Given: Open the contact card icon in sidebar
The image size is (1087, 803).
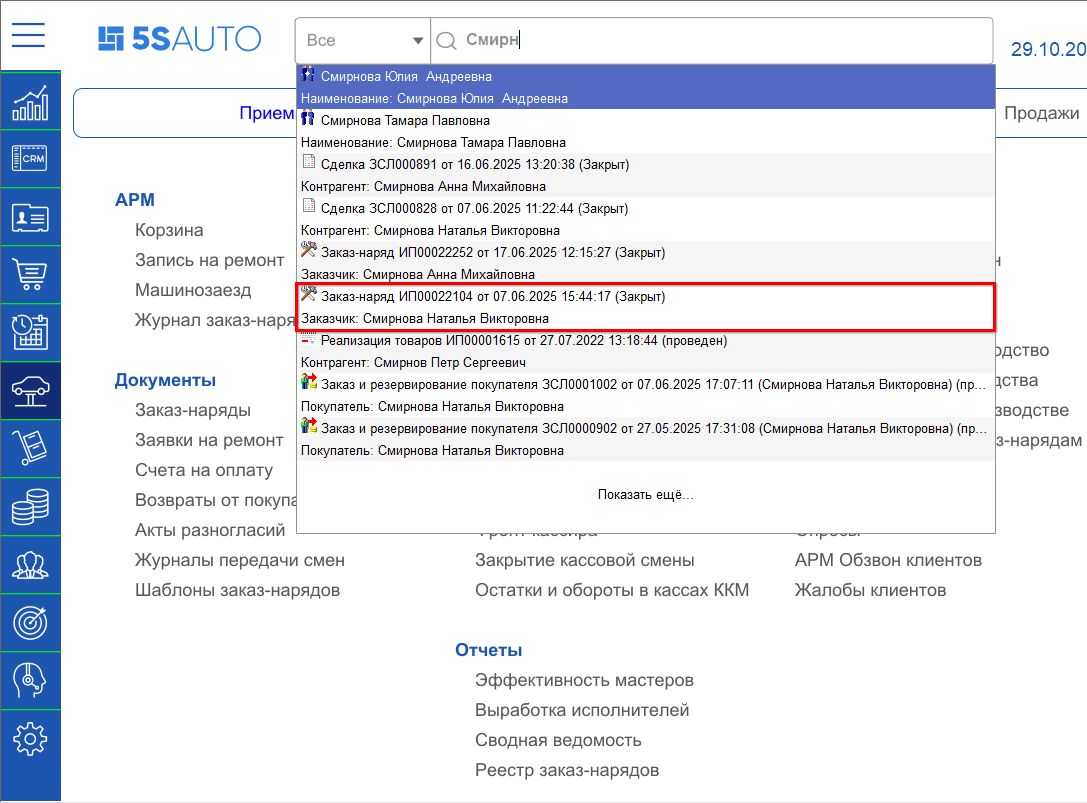Looking at the screenshot, I should click(x=30, y=217).
